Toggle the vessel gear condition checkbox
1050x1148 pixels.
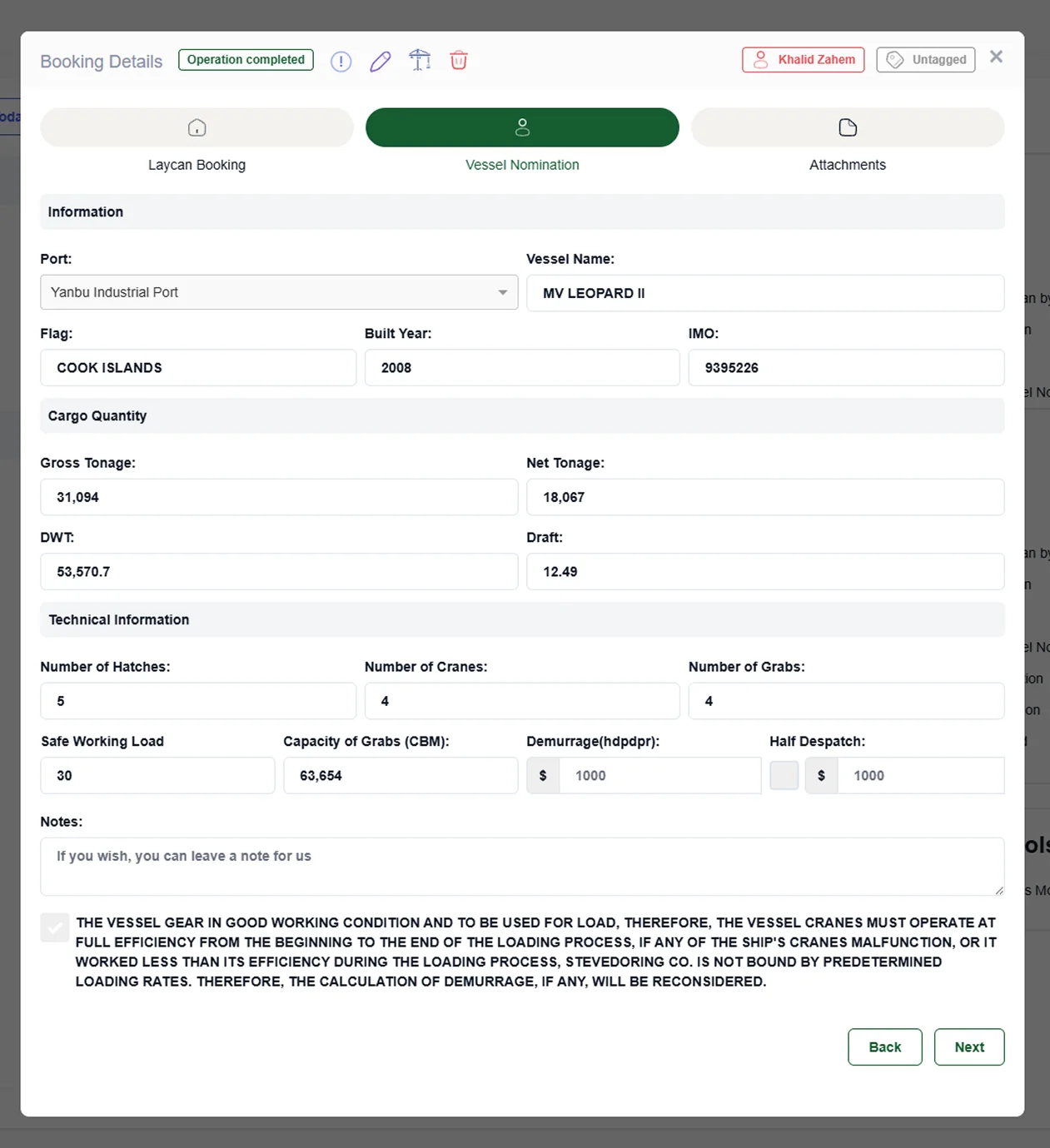(55, 927)
